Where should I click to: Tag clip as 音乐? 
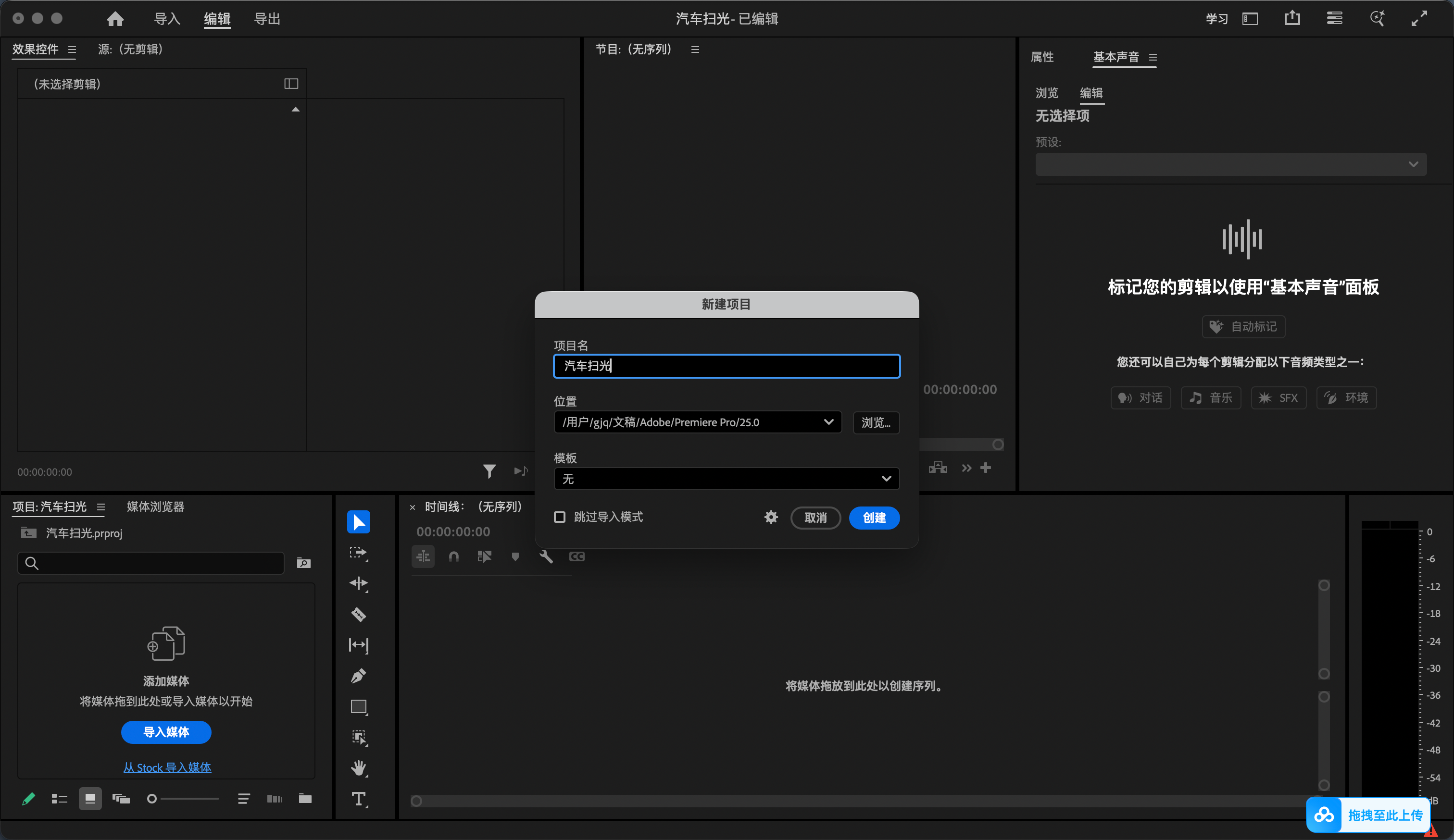1211,398
